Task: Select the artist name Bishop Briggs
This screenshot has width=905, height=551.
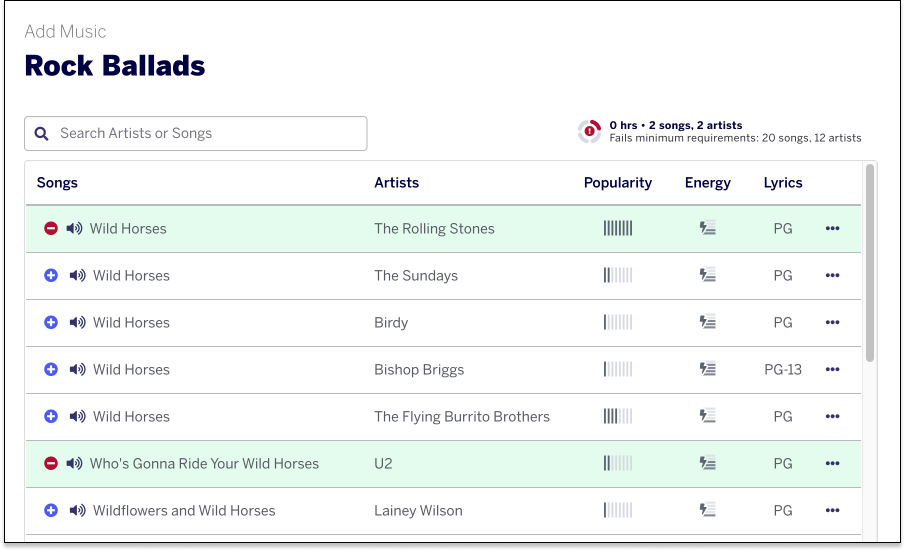Action: pos(419,370)
